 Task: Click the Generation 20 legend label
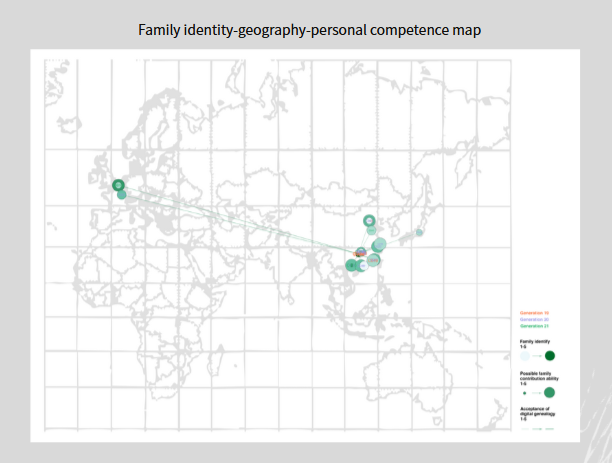coord(534,319)
